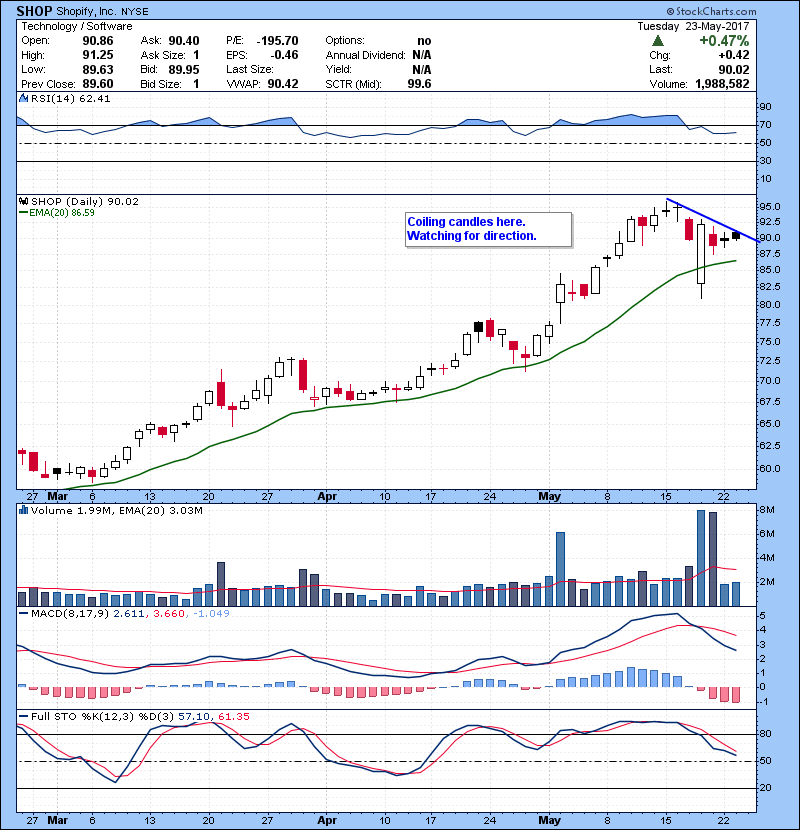Click the Last value 90.02
The width and height of the screenshot is (800, 830).
[x=734, y=69]
